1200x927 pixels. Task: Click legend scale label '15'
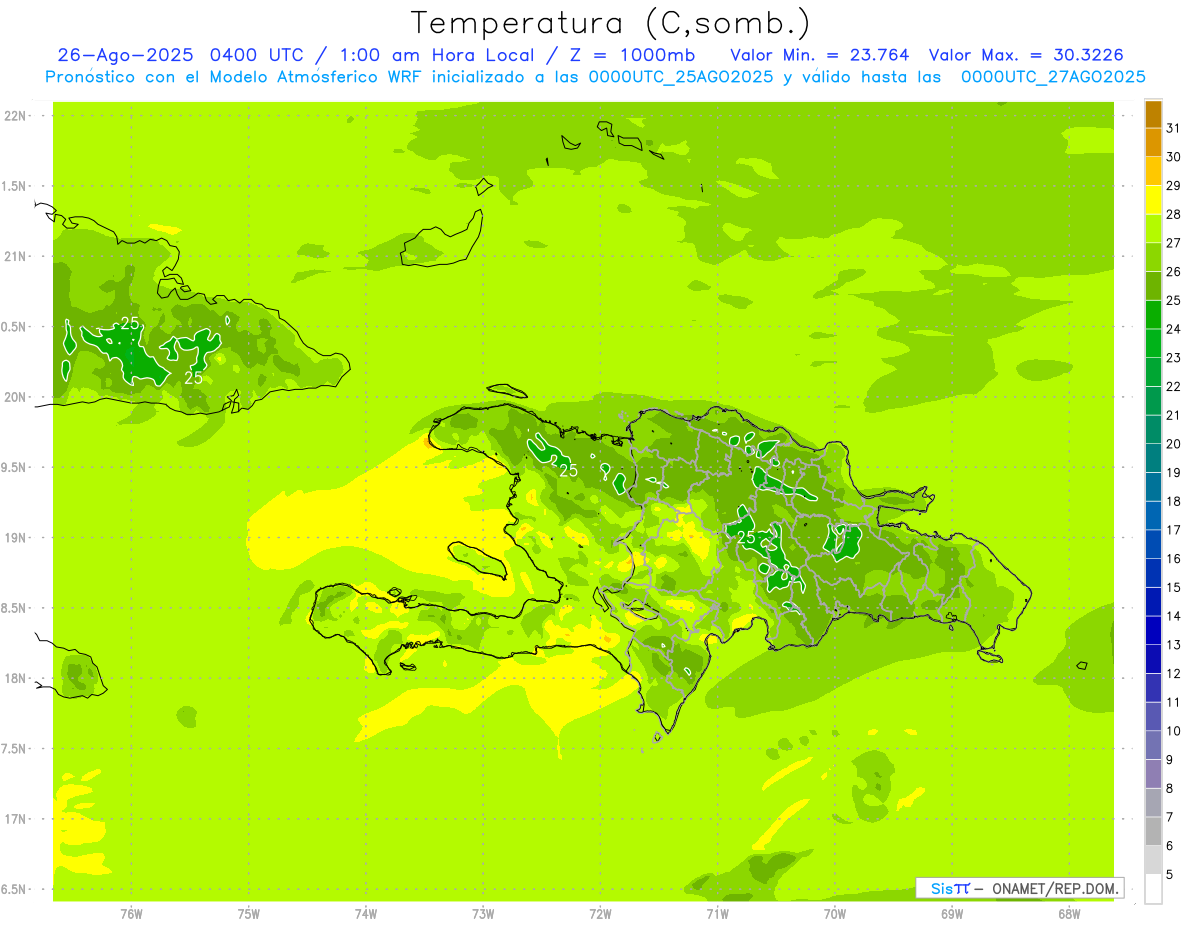pyautogui.click(x=1174, y=588)
